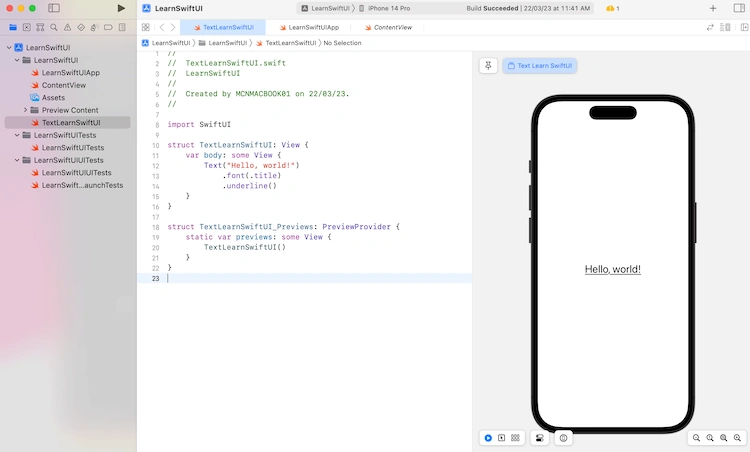Select the Project navigator folder icon
Screen dimensions: 750x452
tap(13, 27)
